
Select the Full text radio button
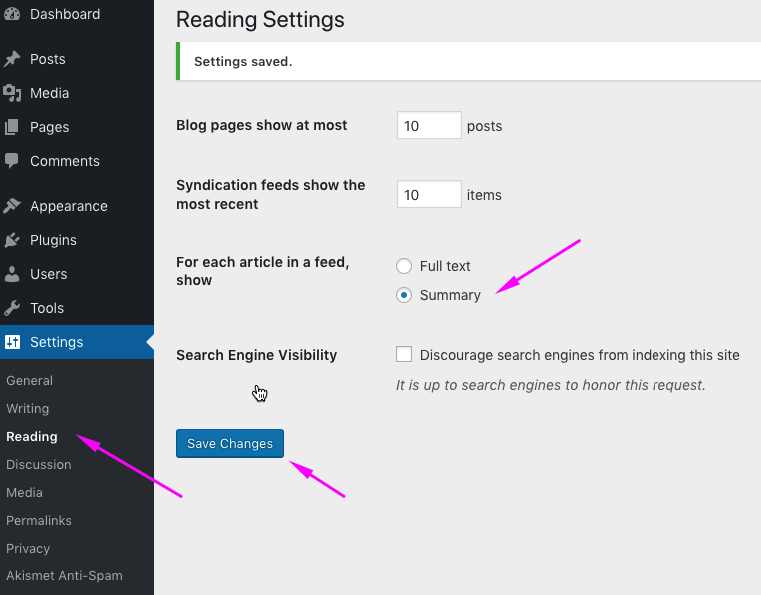pyautogui.click(x=404, y=266)
